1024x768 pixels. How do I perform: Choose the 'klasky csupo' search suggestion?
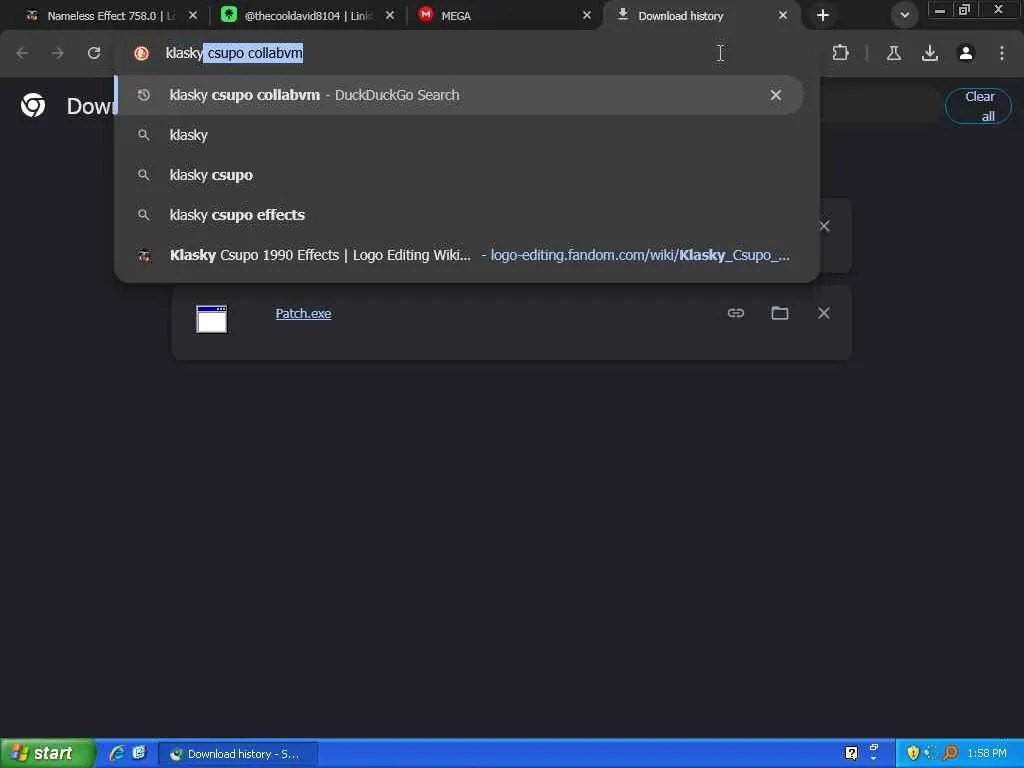pyautogui.click(x=459, y=175)
